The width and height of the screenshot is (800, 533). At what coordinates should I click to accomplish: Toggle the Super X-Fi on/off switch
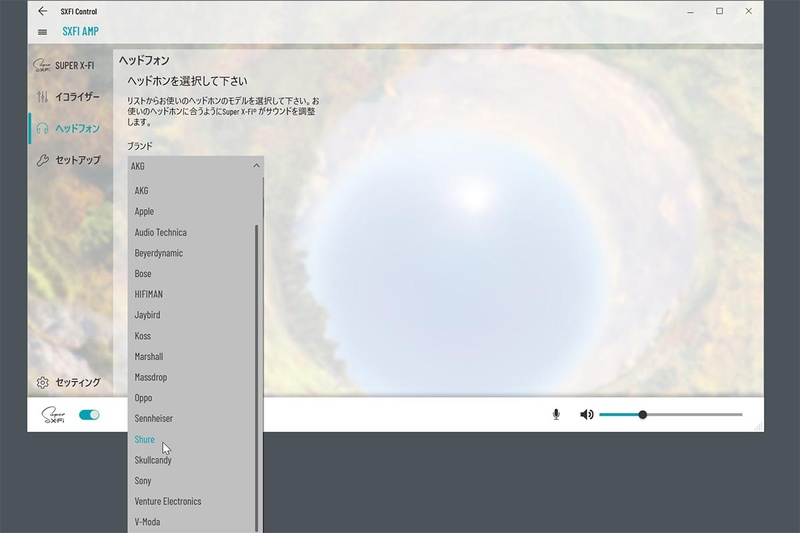tap(89, 415)
